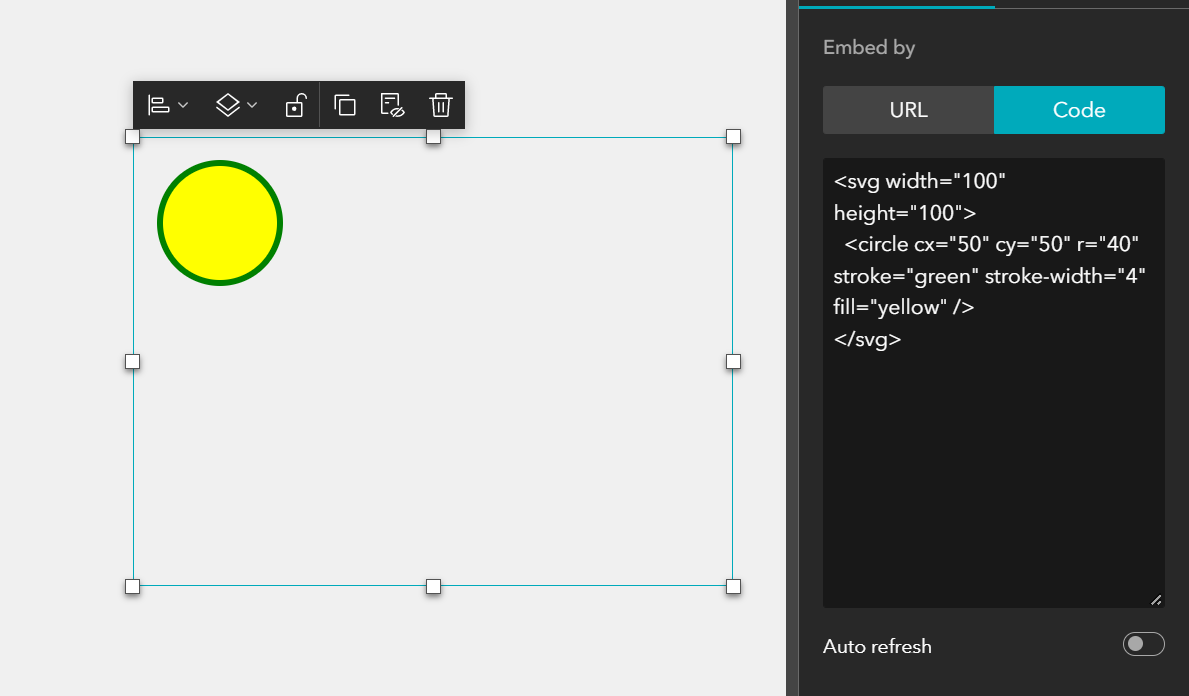Select the alignment tool in the floating toolbar
The image size is (1189, 696).
(159, 104)
